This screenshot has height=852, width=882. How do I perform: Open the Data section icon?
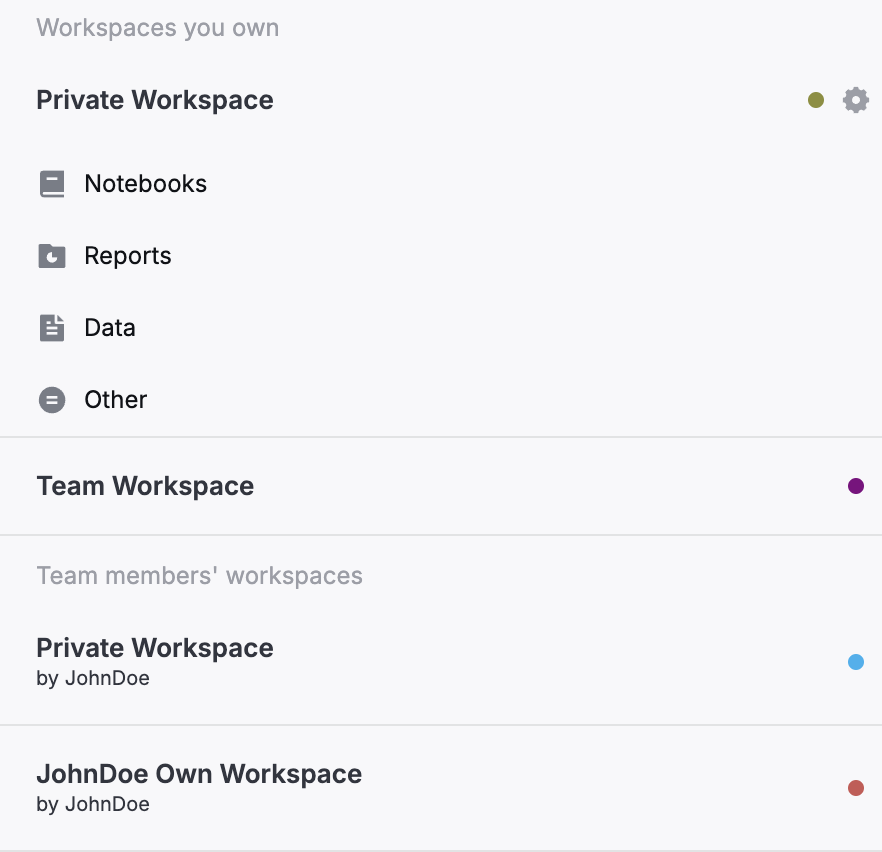point(51,327)
